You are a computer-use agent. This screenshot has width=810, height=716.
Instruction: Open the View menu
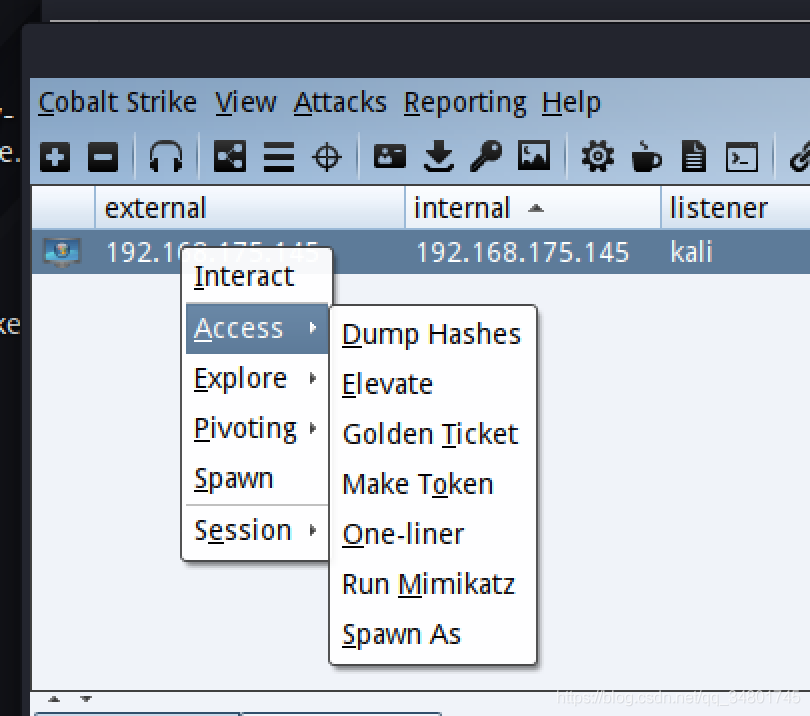pos(245,102)
